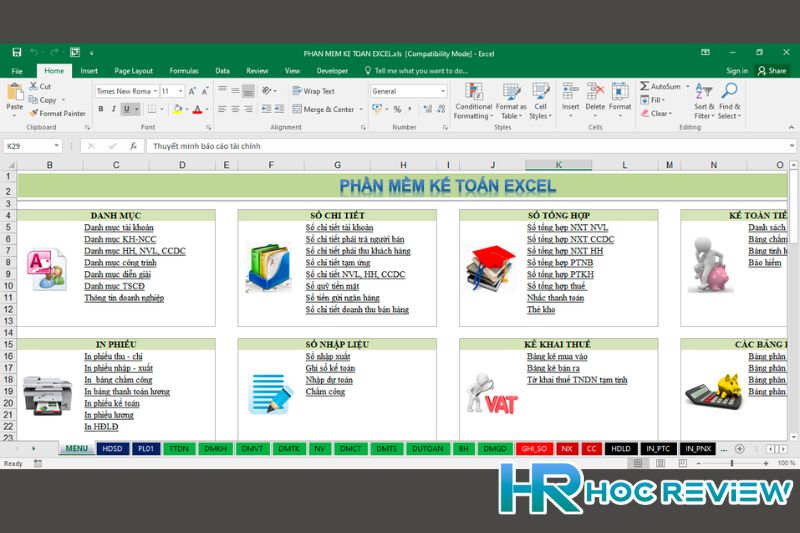Click the red Font Color A icon
This screenshot has width=800, height=533.
pos(197,109)
